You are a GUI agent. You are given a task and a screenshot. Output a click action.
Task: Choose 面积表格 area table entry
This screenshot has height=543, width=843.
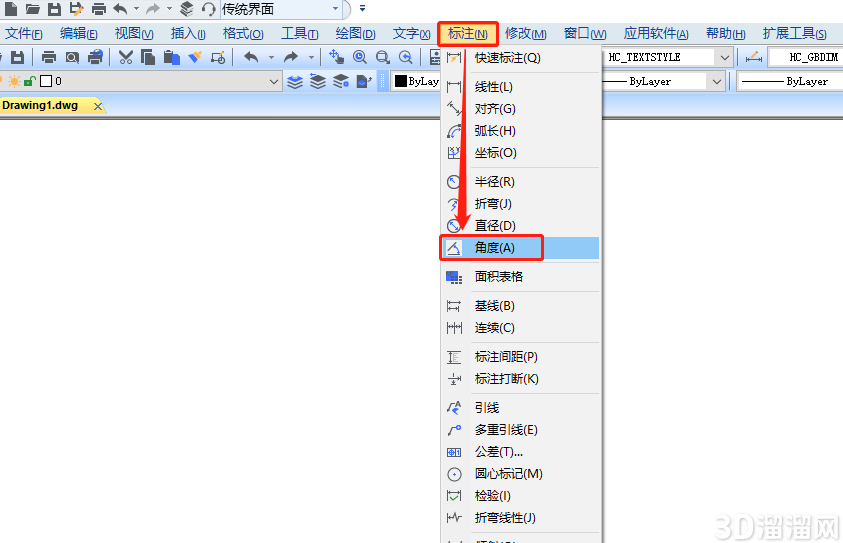tap(519, 277)
